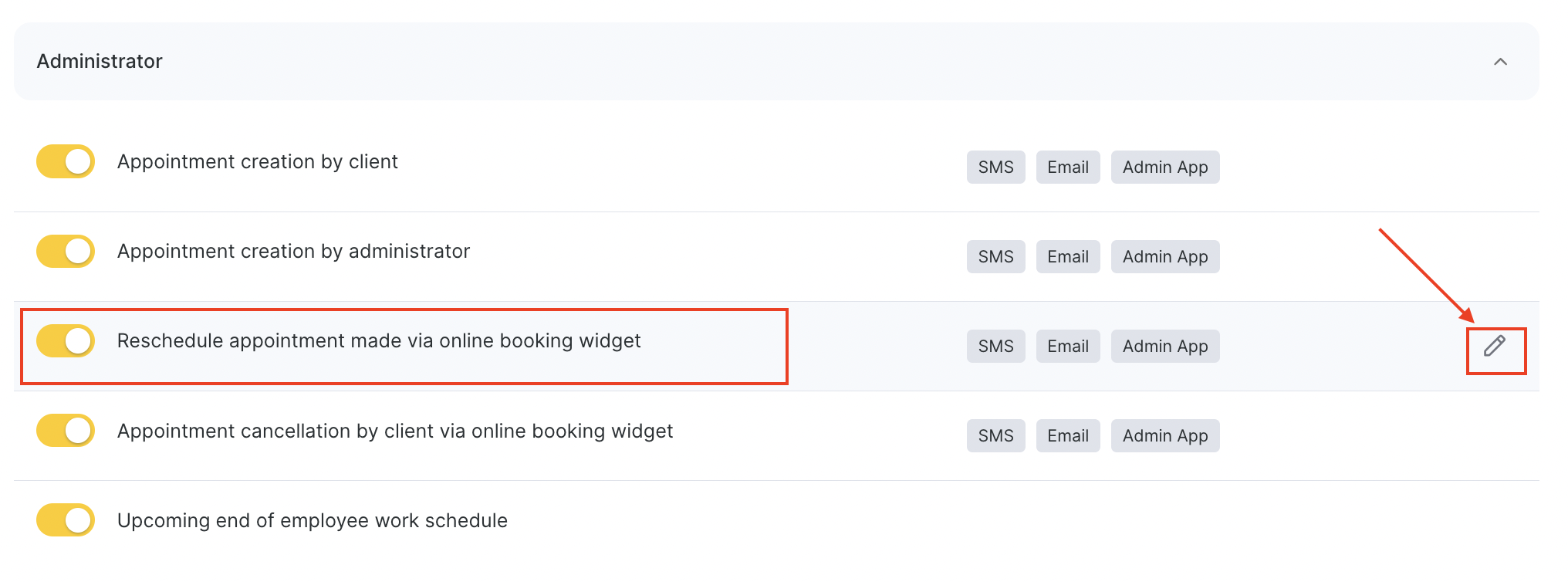Click Email tag in appointment cancellation row

[1068, 435]
